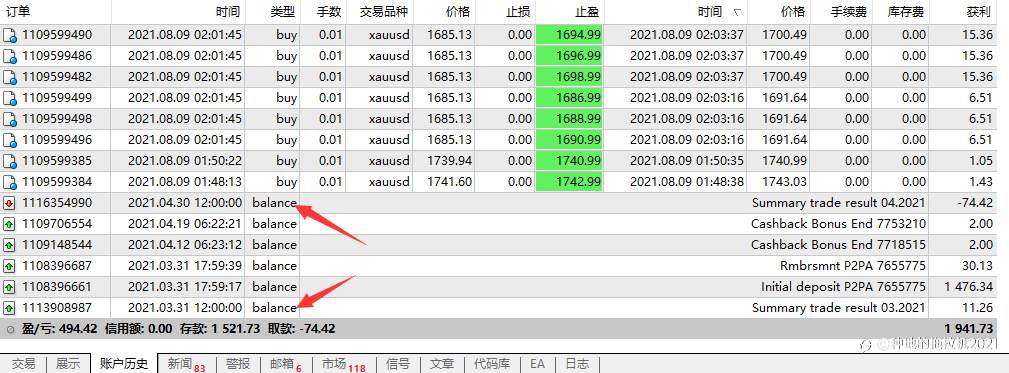Viewport: 1009px width, 373px height.
Task: Click close price 1743.03
Action: [x=784, y=183]
